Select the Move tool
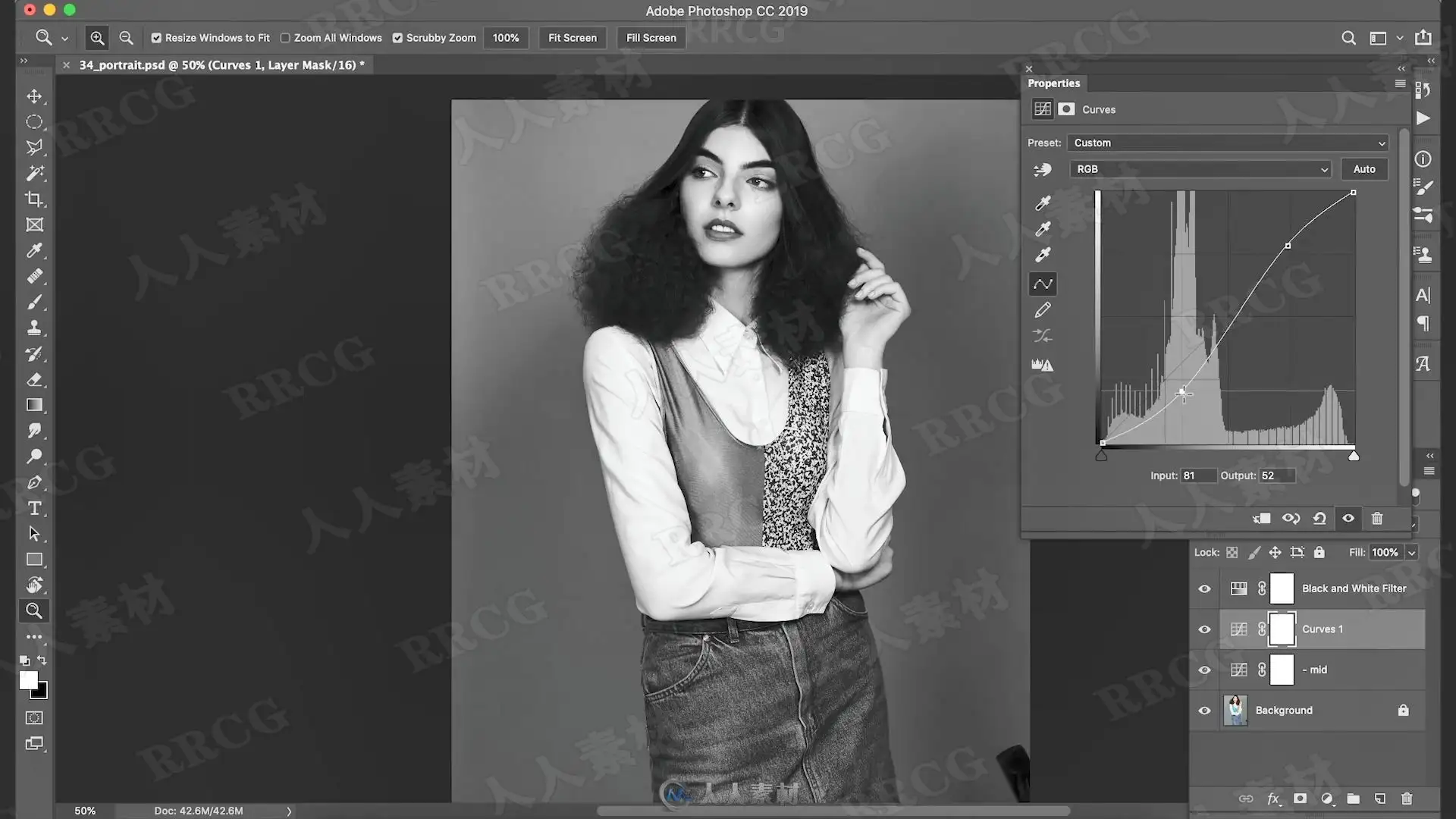The image size is (1456, 819). (x=34, y=96)
